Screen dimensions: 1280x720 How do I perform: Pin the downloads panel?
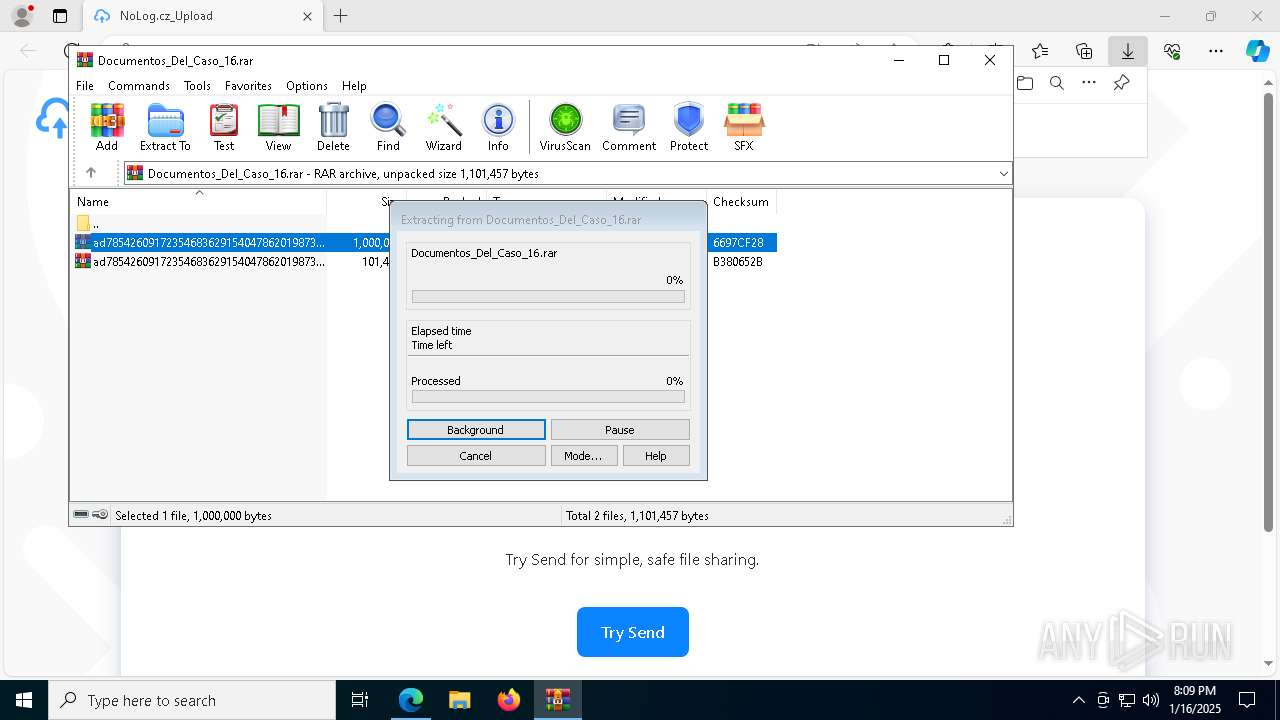click(x=1121, y=83)
